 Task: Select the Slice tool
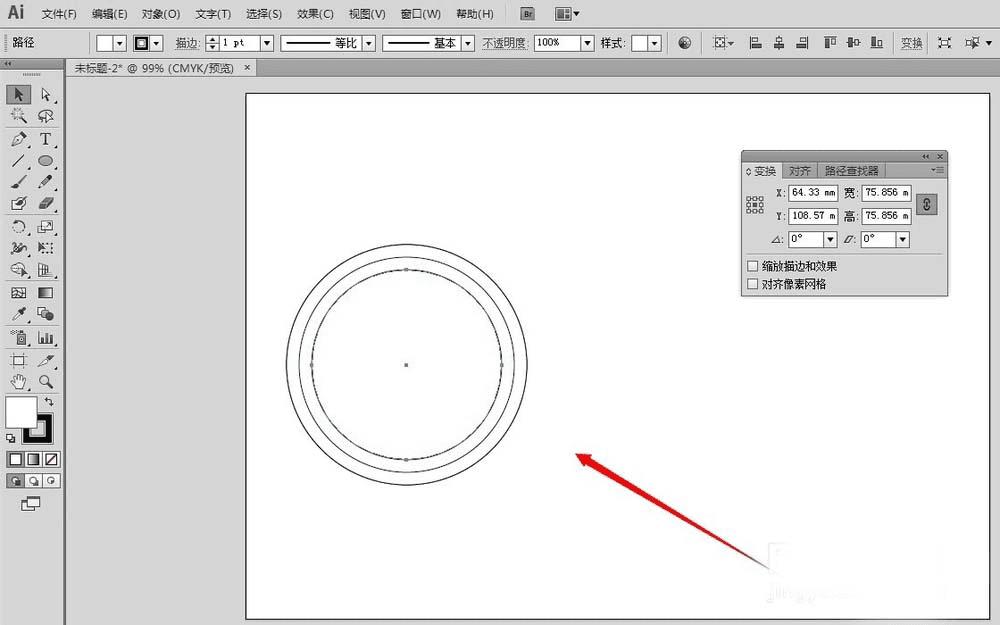[x=45, y=360]
